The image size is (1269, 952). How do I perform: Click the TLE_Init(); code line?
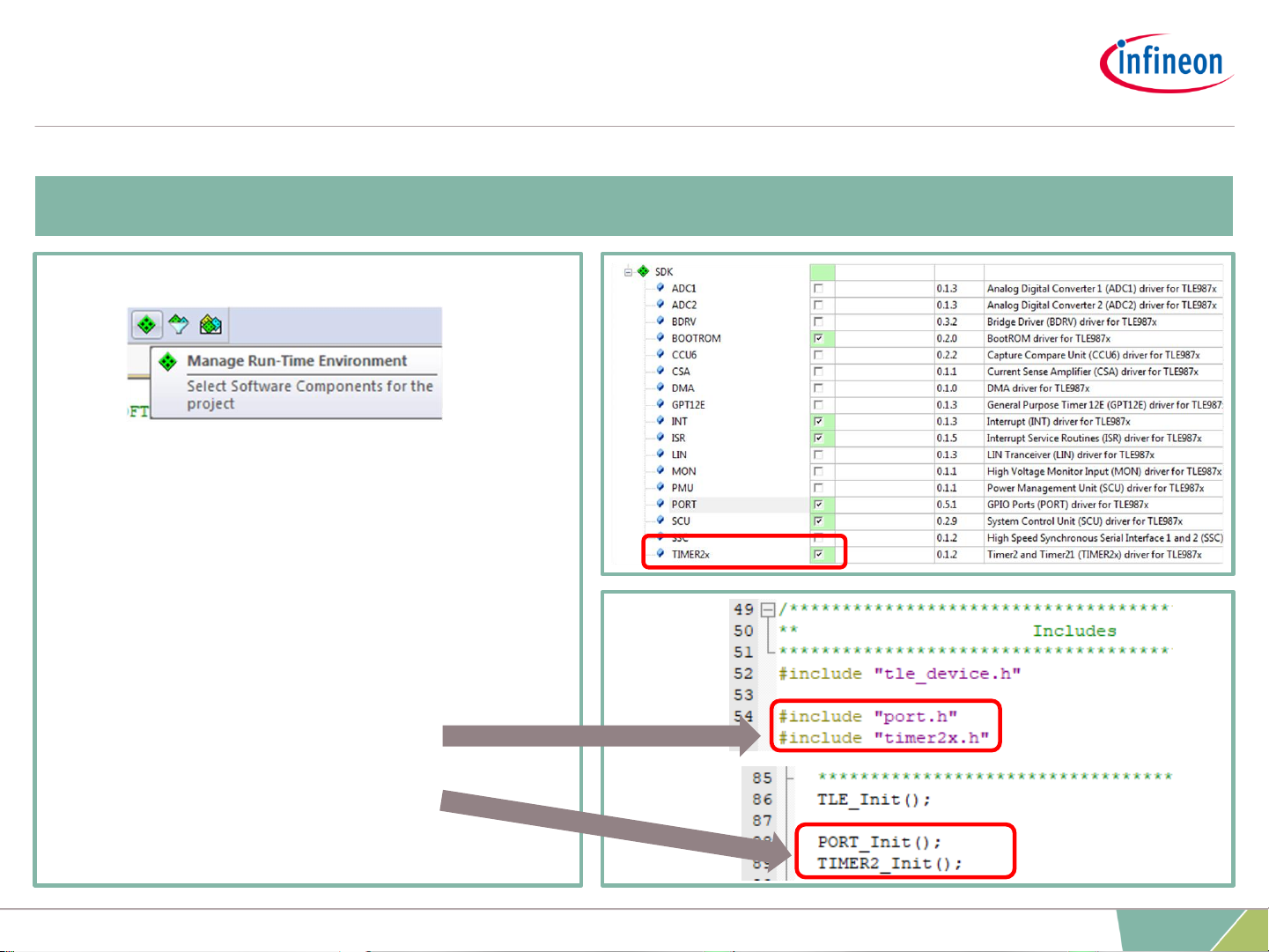click(x=874, y=800)
